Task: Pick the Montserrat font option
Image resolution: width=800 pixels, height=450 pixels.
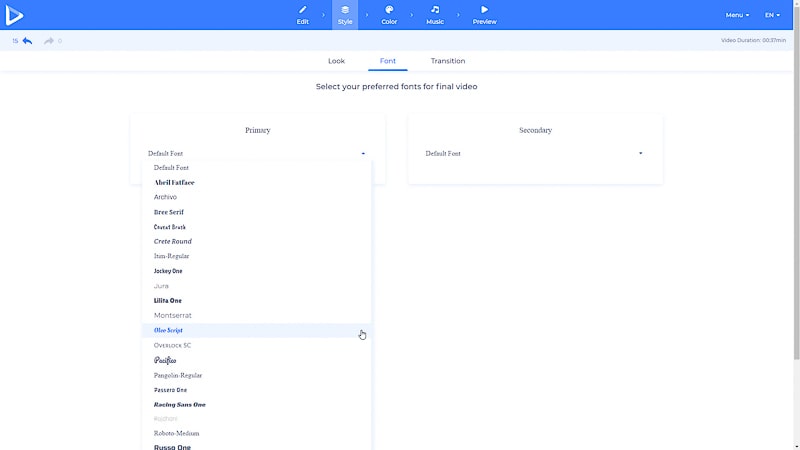Action: [171, 315]
